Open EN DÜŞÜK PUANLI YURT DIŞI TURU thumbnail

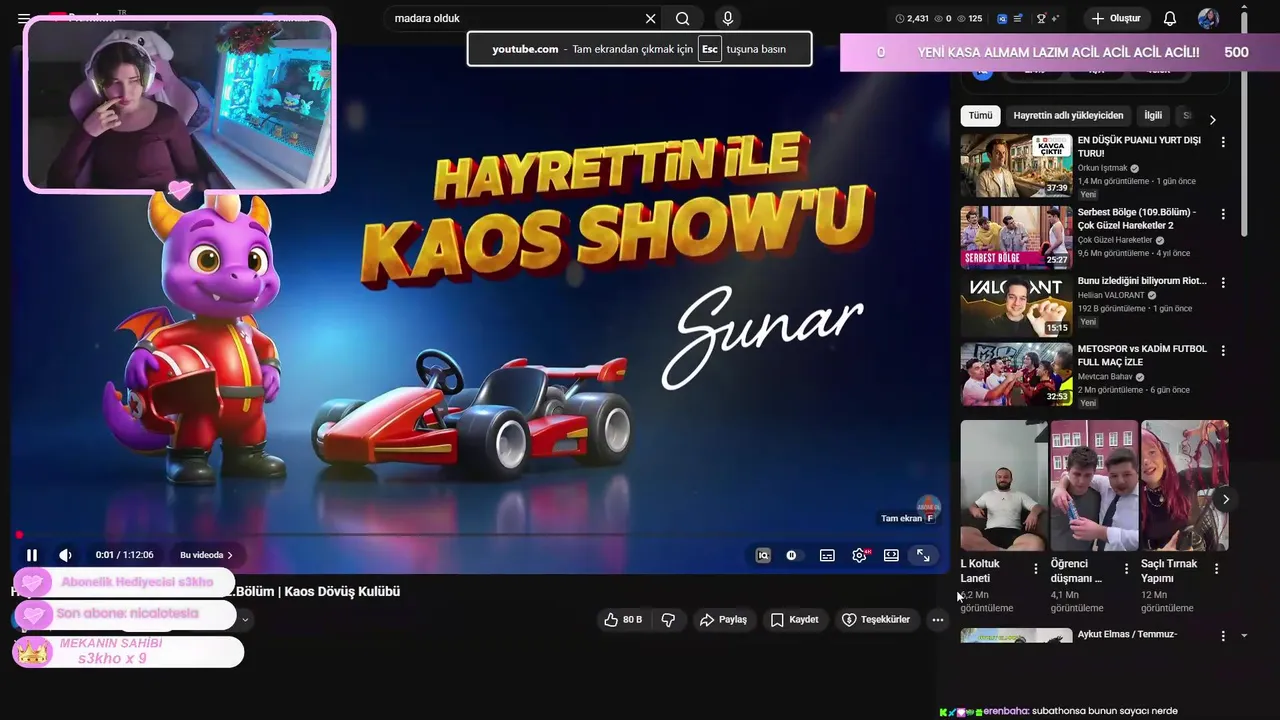[x=1016, y=166]
